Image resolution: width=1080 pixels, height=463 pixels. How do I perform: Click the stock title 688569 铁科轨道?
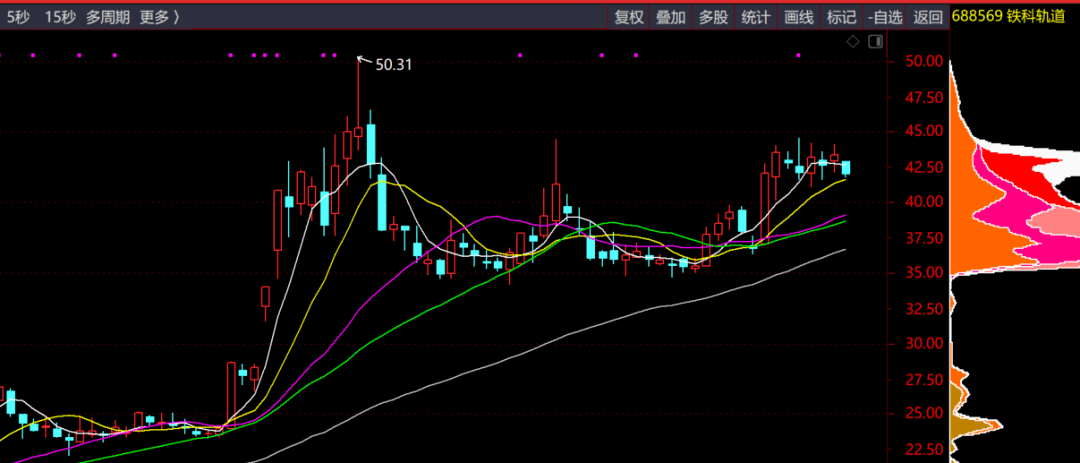pyautogui.click(x=1008, y=17)
